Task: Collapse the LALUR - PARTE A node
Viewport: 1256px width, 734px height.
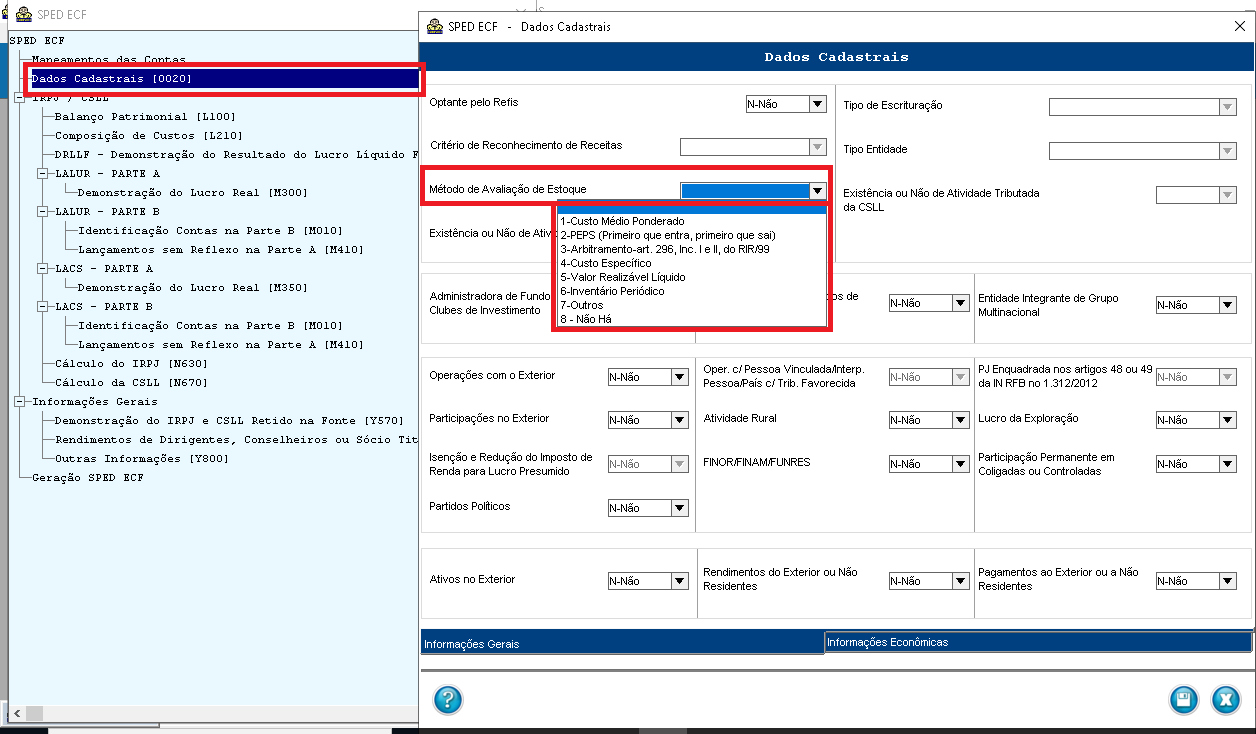Action: pyautogui.click(x=43, y=174)
